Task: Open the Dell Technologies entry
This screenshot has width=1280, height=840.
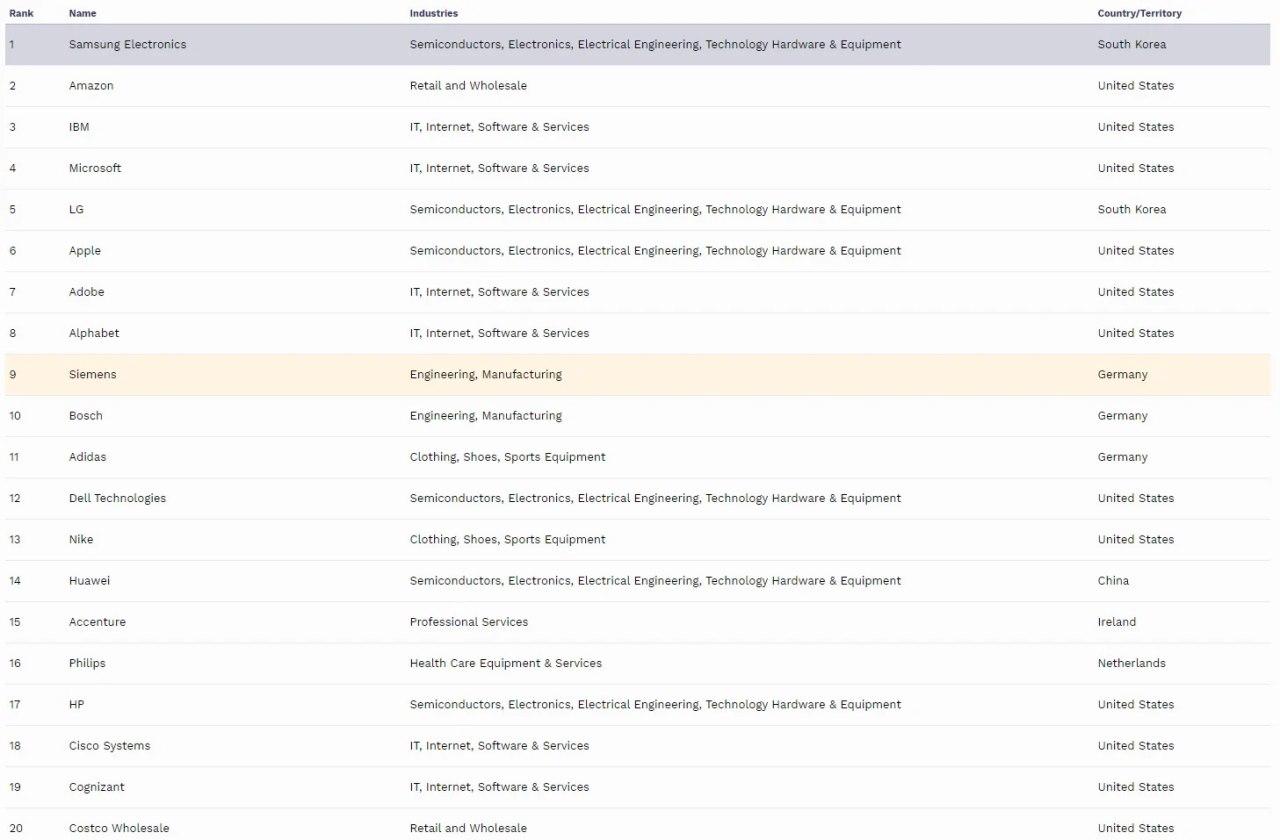Action: click(117, 498)
